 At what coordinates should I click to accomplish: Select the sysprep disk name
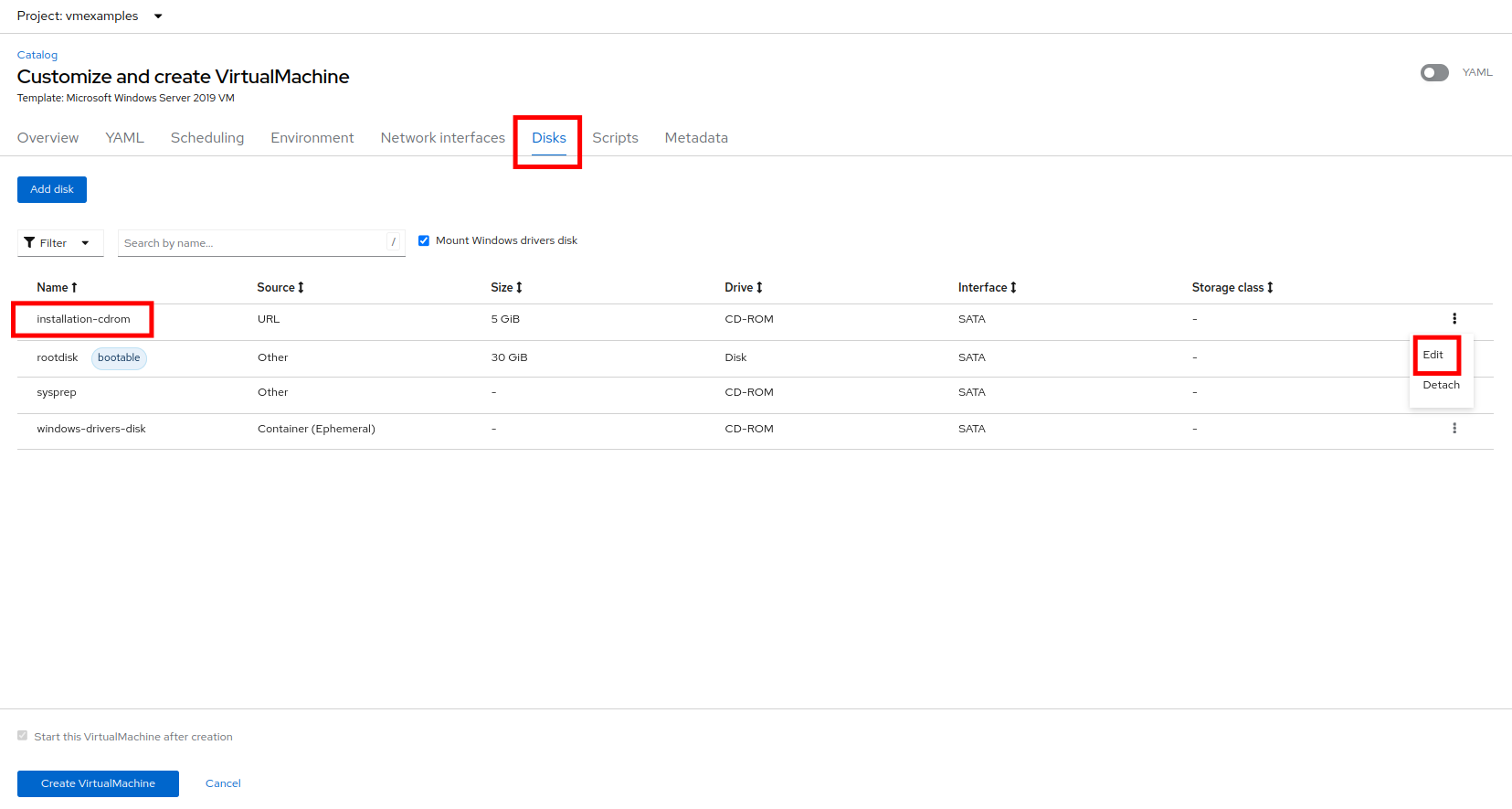tap(57, 392)
